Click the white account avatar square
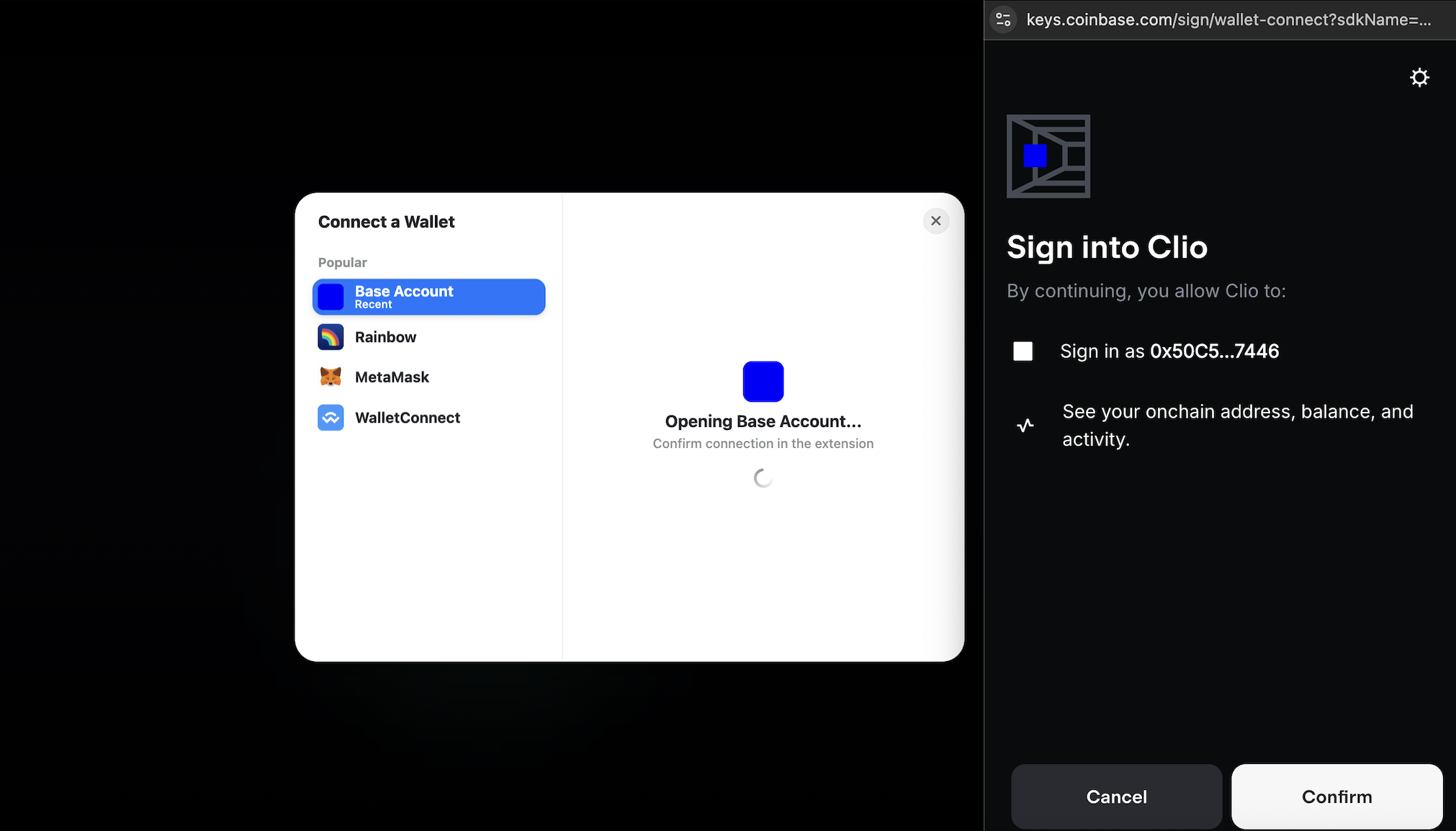This screenshot has height=831, width=1456. click(1023, 351)
